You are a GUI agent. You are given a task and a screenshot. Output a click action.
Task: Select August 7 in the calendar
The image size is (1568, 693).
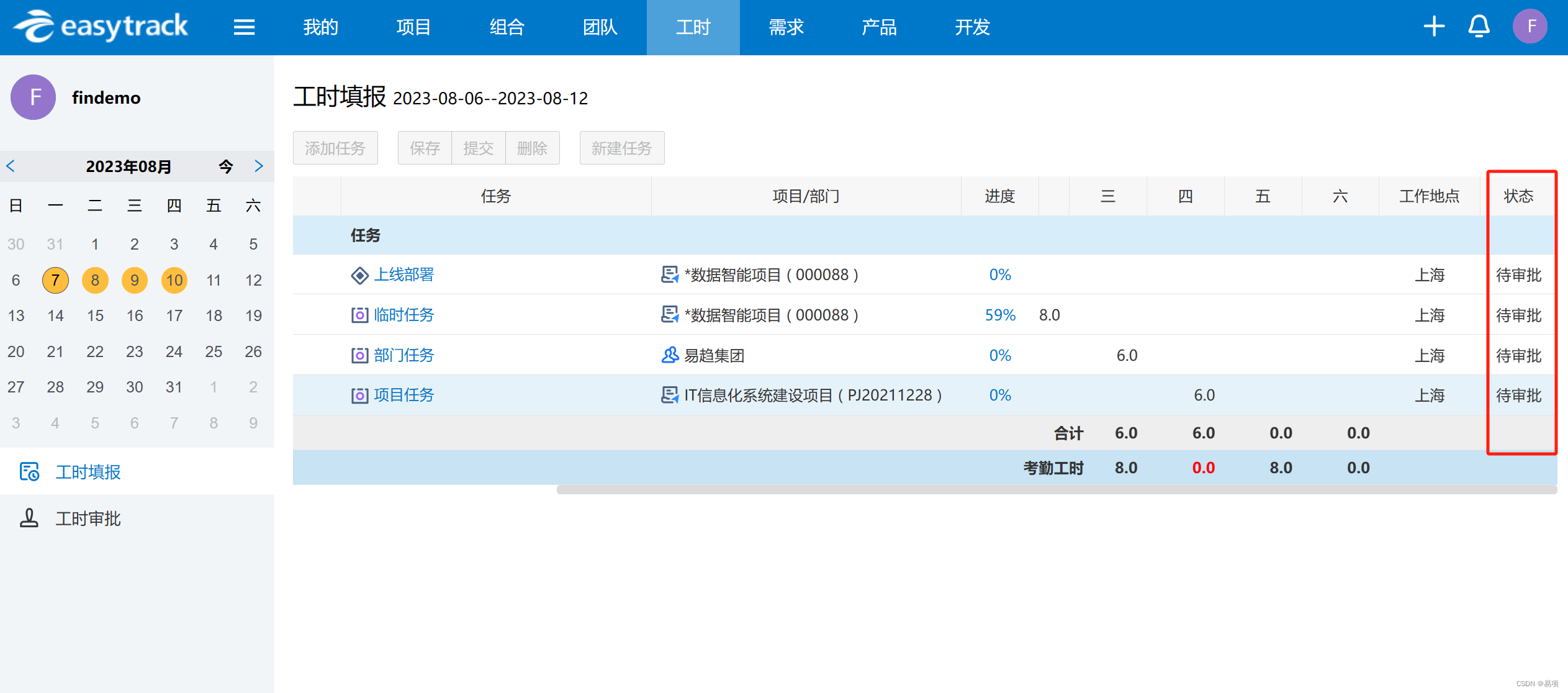pyautogui.click(x=55, y=280)
